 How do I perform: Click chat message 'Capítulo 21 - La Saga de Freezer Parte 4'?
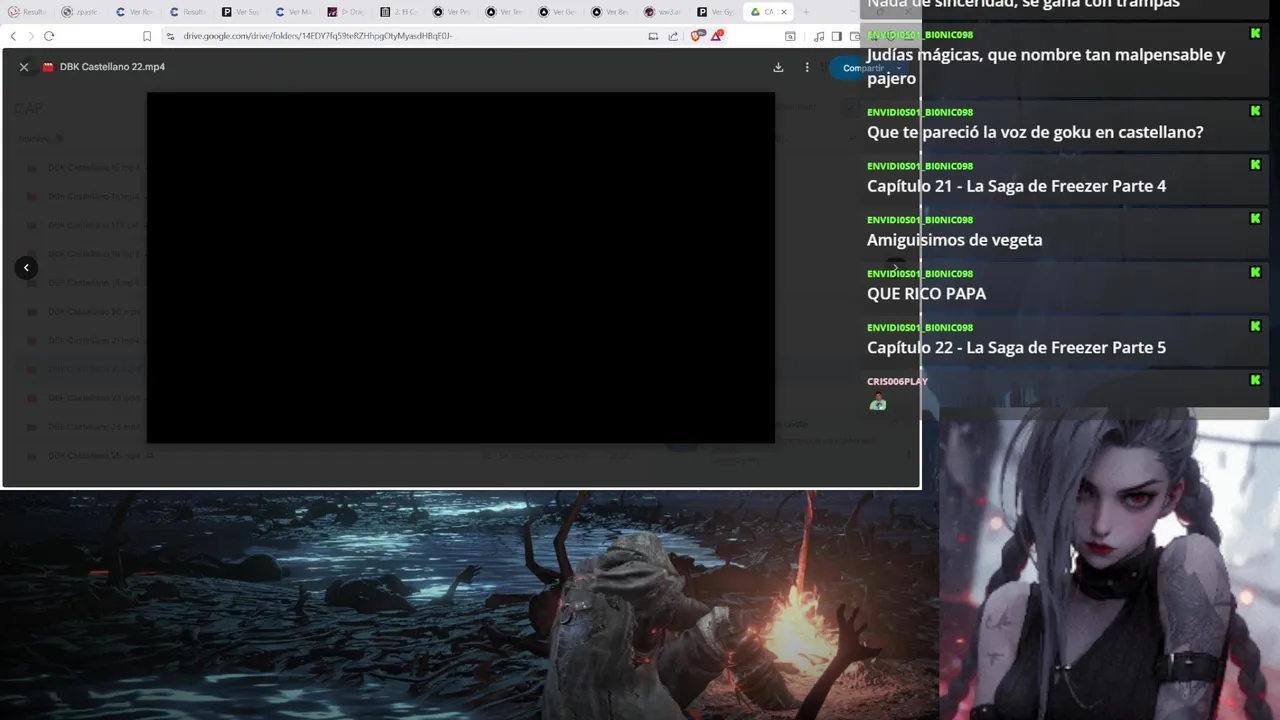click(1016, 186)
